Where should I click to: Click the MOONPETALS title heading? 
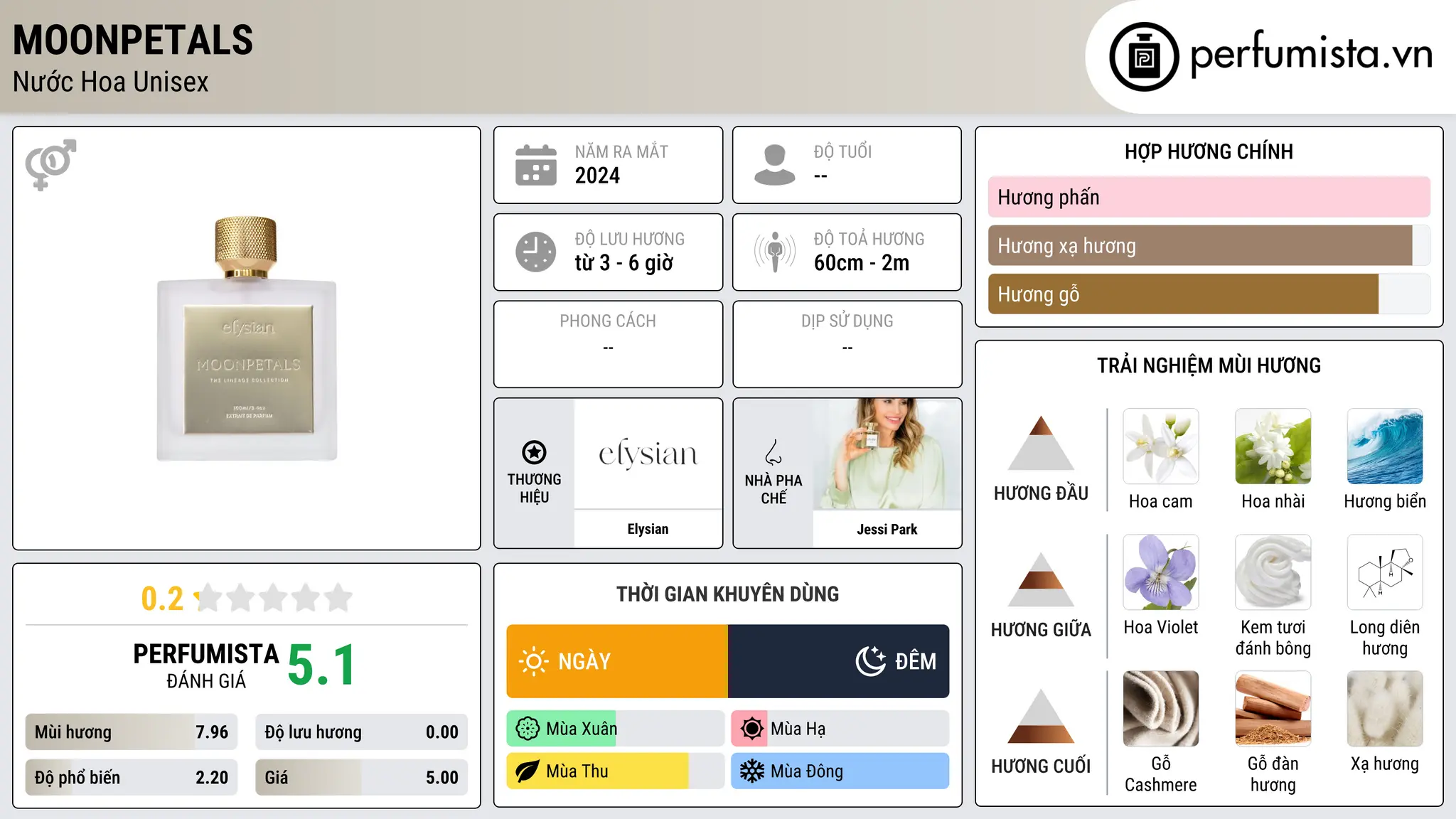point(133,40)
